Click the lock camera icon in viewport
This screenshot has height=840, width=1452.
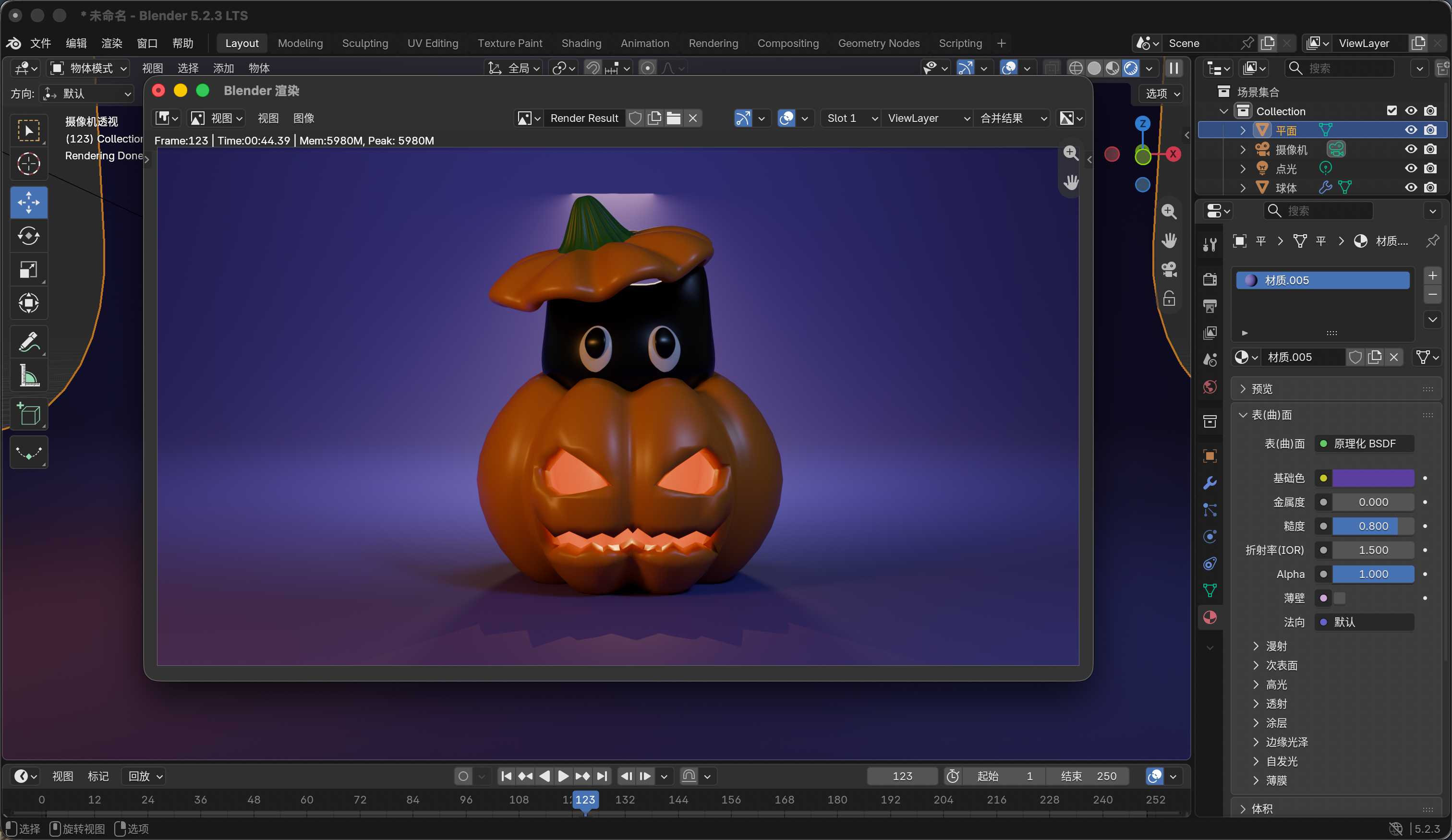coord(1169,299)
